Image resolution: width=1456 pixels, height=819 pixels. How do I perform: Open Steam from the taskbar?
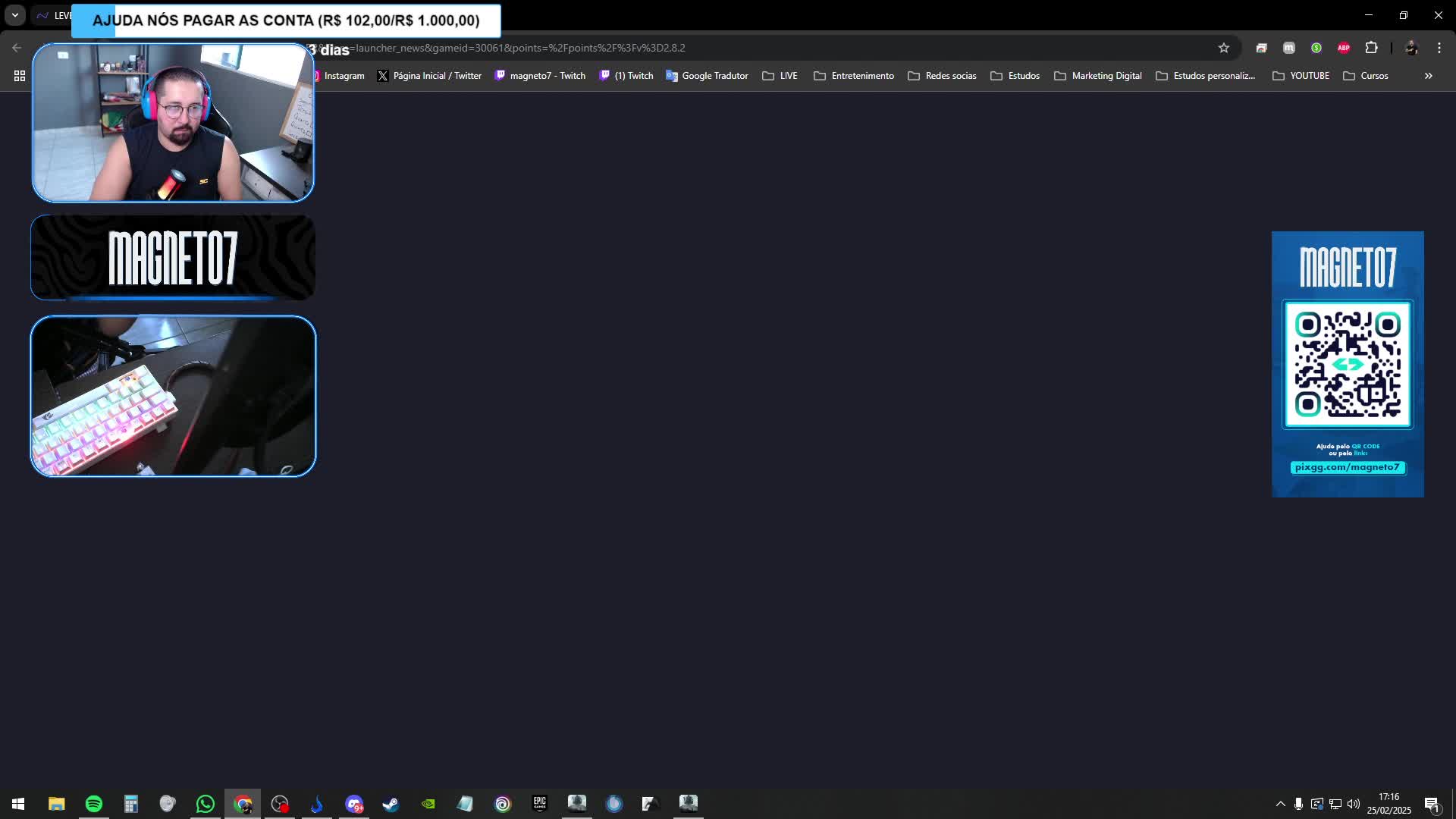pos(391,804)
